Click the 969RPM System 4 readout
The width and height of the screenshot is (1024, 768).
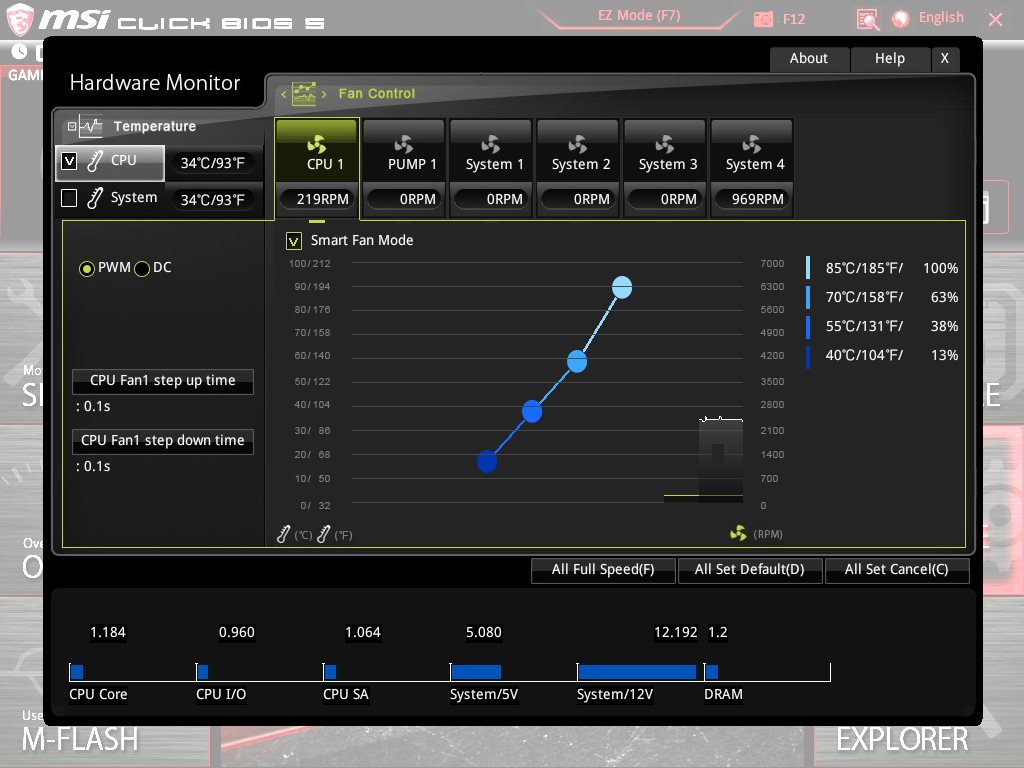click(752, 199)
